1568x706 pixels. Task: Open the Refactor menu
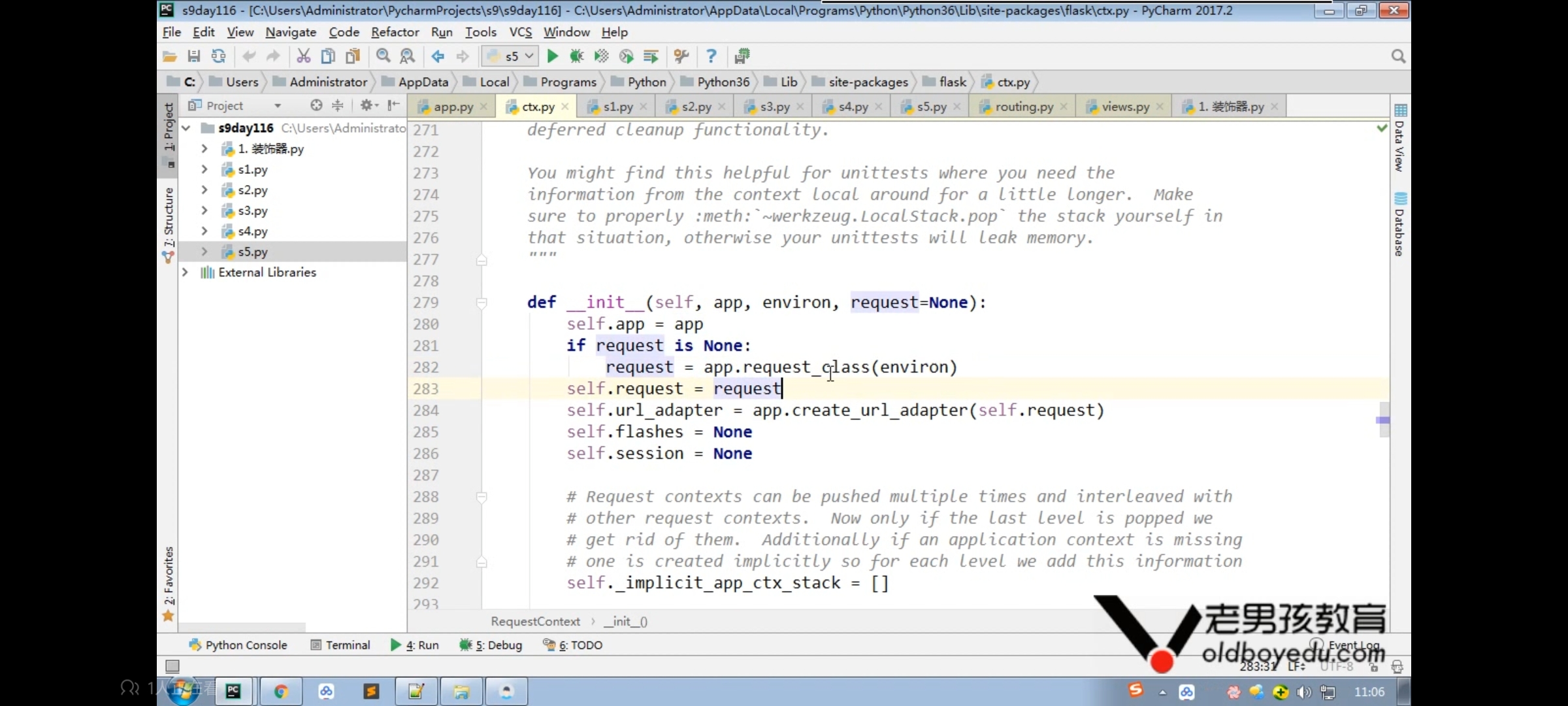pyautogui.click(x=395, y=32)
